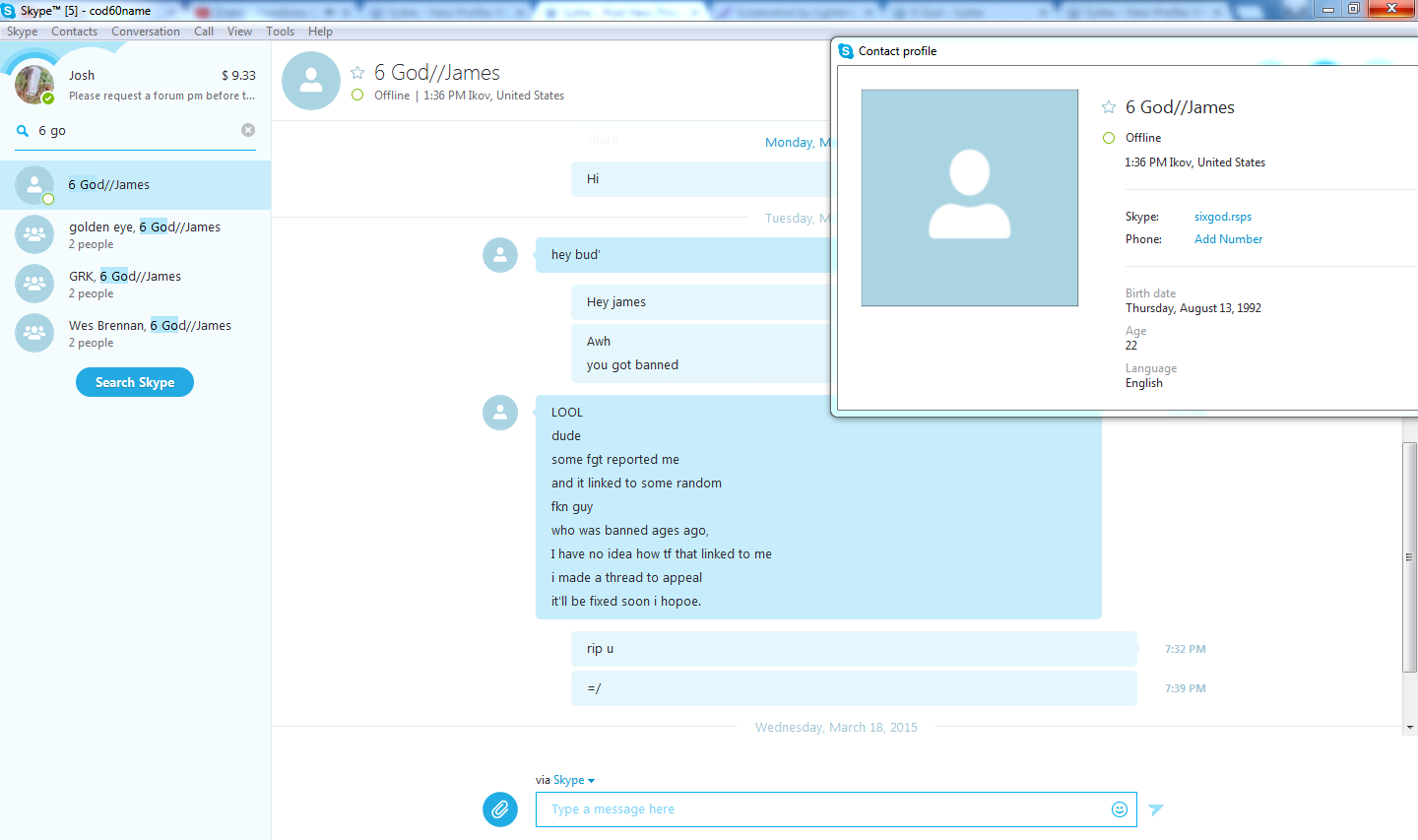Toggle favorite star next to chat title

click(x=357, y=73)
